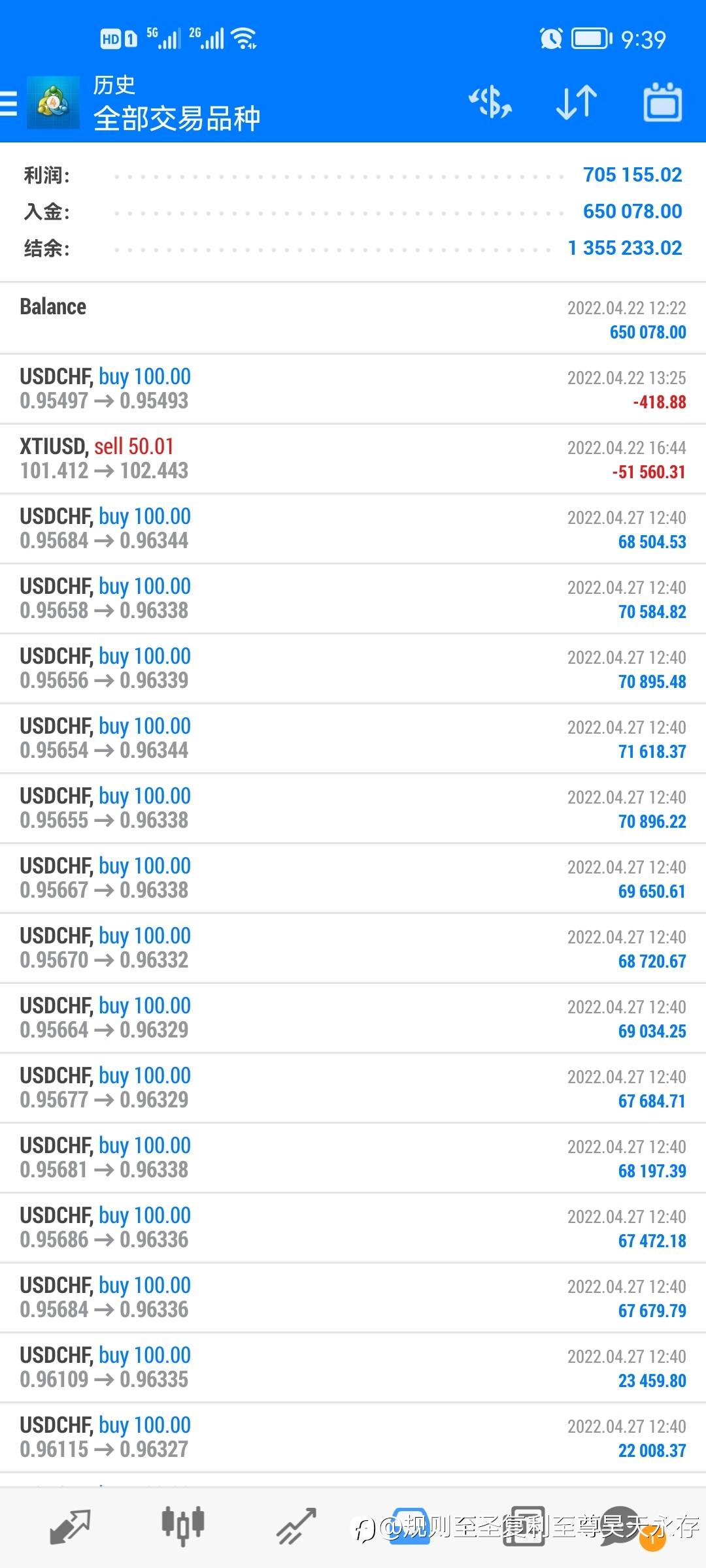The image size is (706, 1568).
Task: Open the News tab icon
Action: [x=524, y=1526]
